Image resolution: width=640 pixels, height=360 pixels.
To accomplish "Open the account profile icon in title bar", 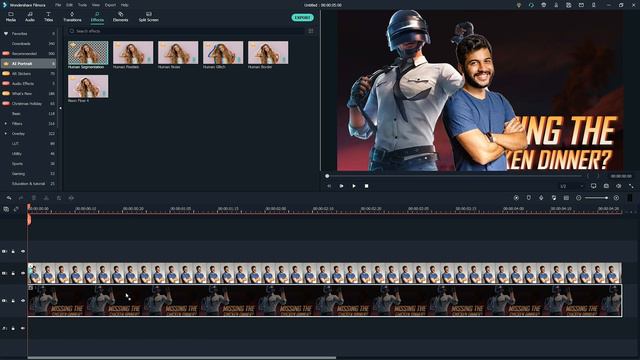I will point(556,5).
